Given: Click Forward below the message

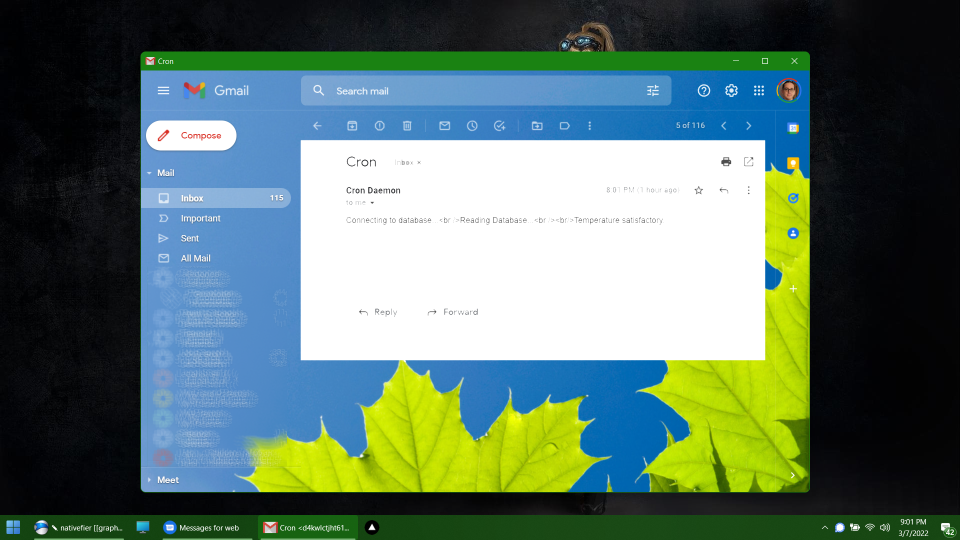Looking at the screenshot, I should coord(453,312).
